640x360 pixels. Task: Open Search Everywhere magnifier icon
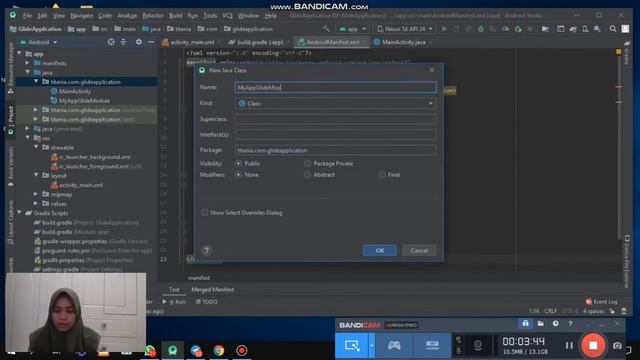[613, 29]
